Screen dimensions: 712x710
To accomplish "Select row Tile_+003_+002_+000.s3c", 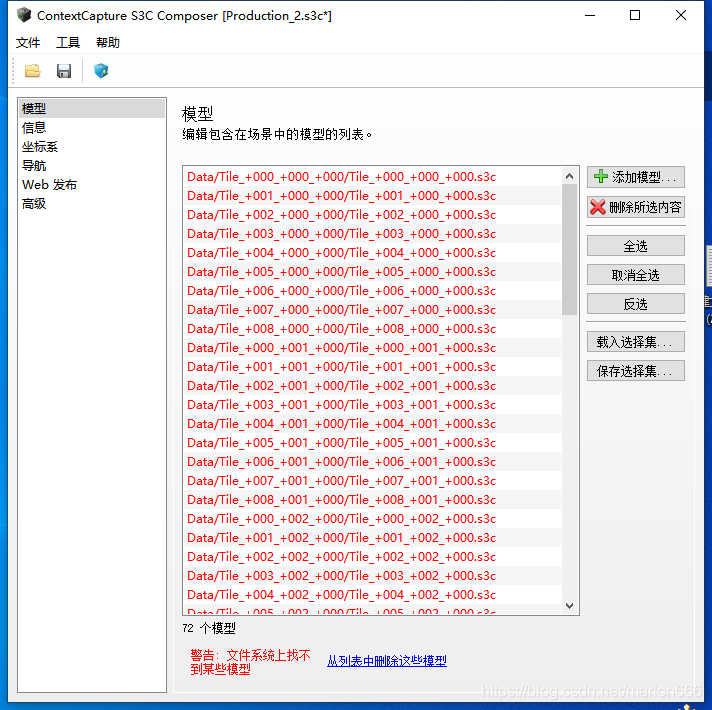I will (x=372, y=576).
